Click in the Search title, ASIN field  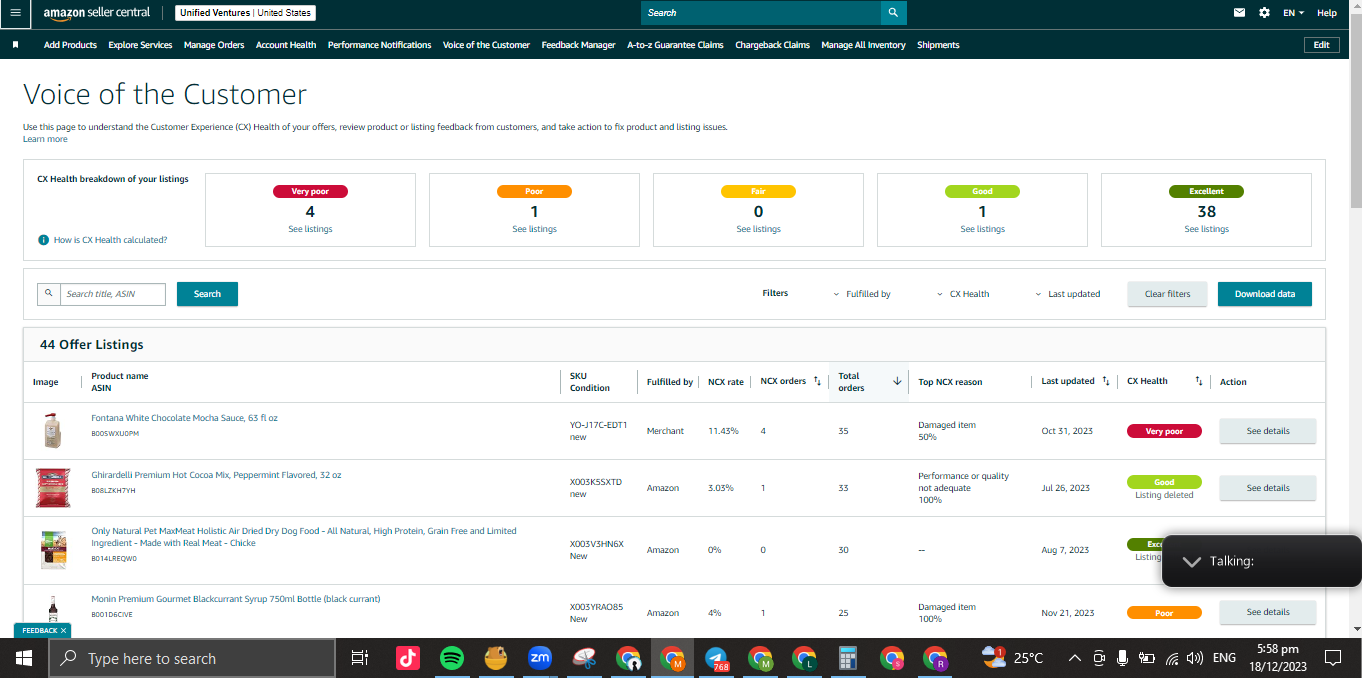112,294
